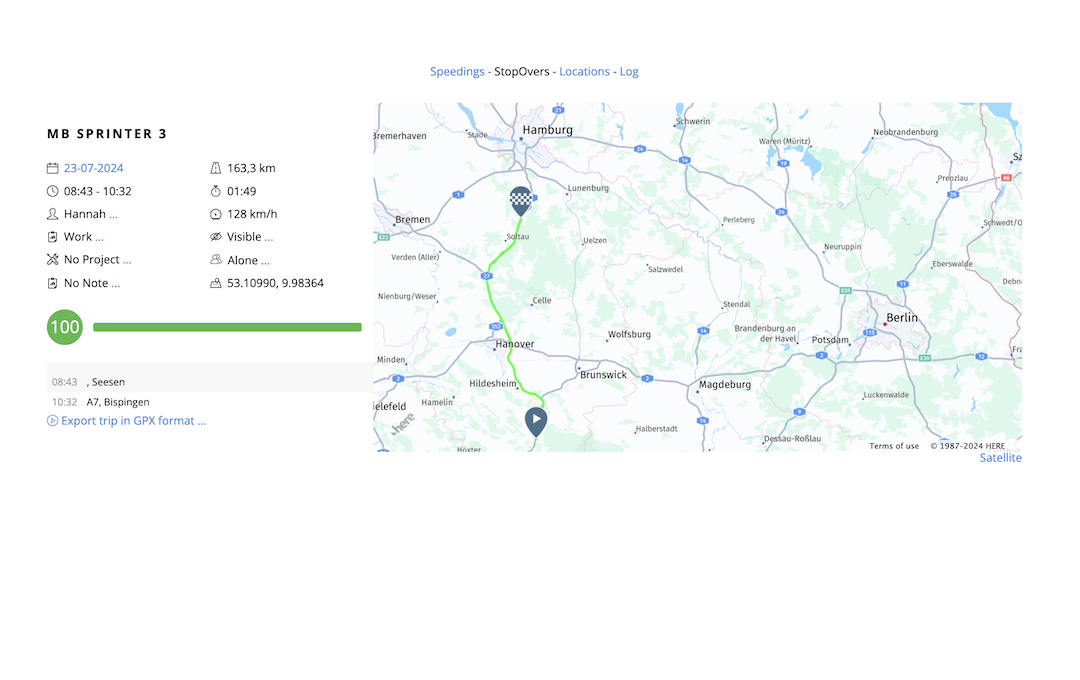
Task: Expand the No Project selection options
Action: click(x=127, y=260)
